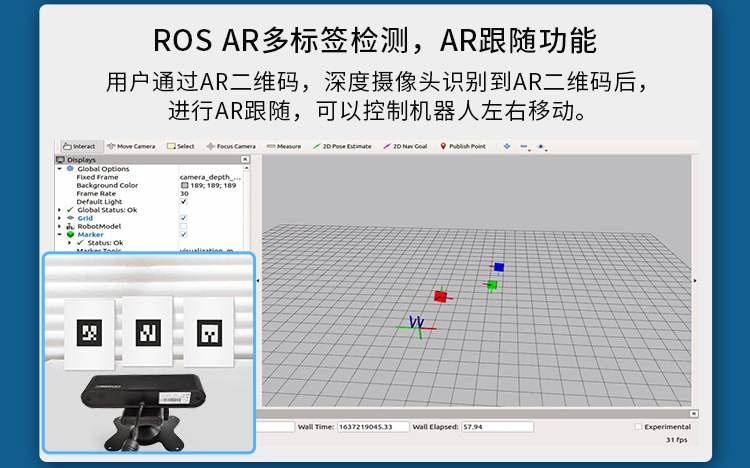Click the red marker cube in 3D view
The image size is (750, 468).
[x=441, y=296]
